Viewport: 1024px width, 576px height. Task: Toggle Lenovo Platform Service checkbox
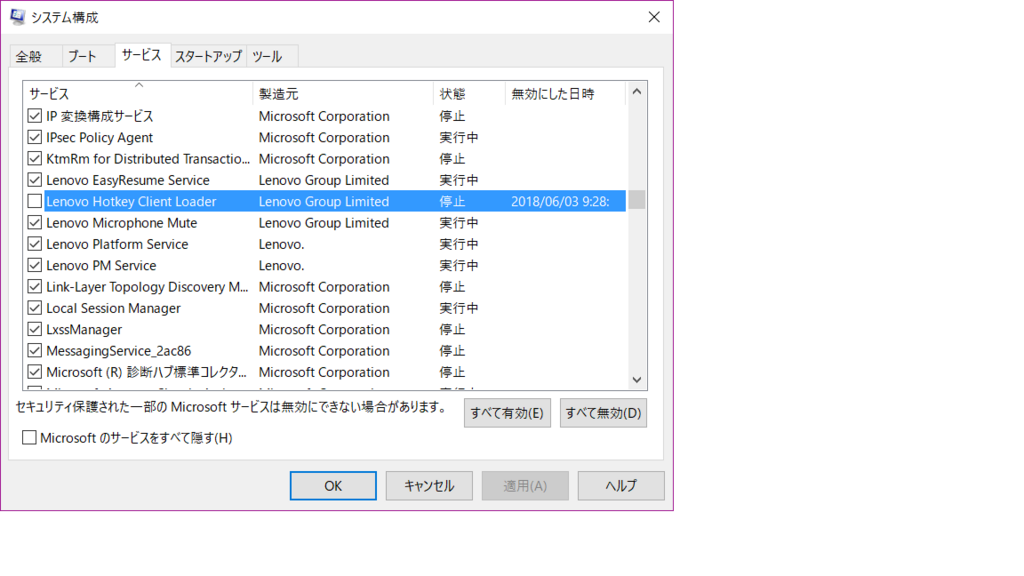pyautogui.click(x=35, y=244)
